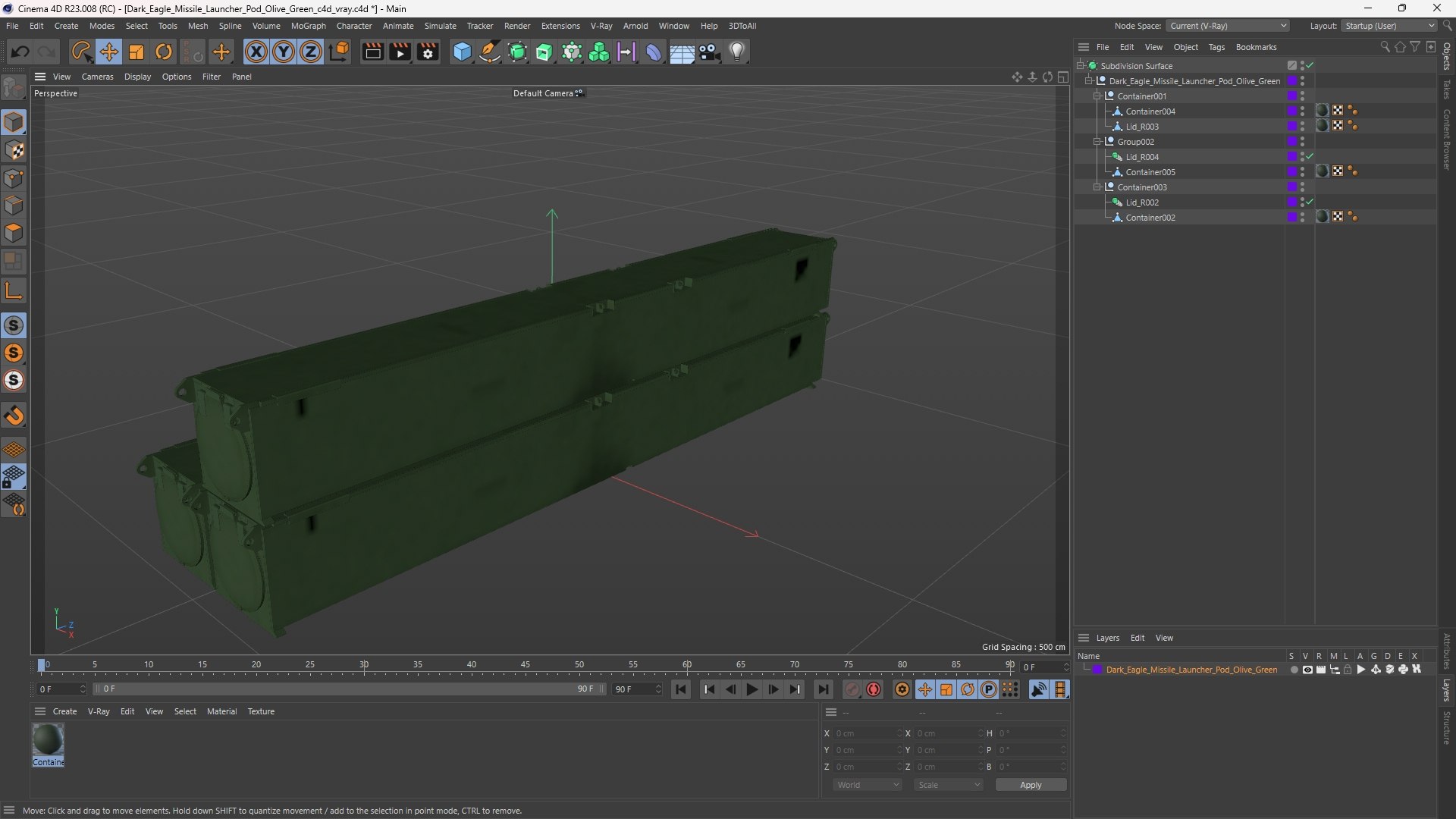The height and width of the screenshot is (819, 1456).
Task: Click Render to Picture Viewer icon
Action: coord(400,52)
